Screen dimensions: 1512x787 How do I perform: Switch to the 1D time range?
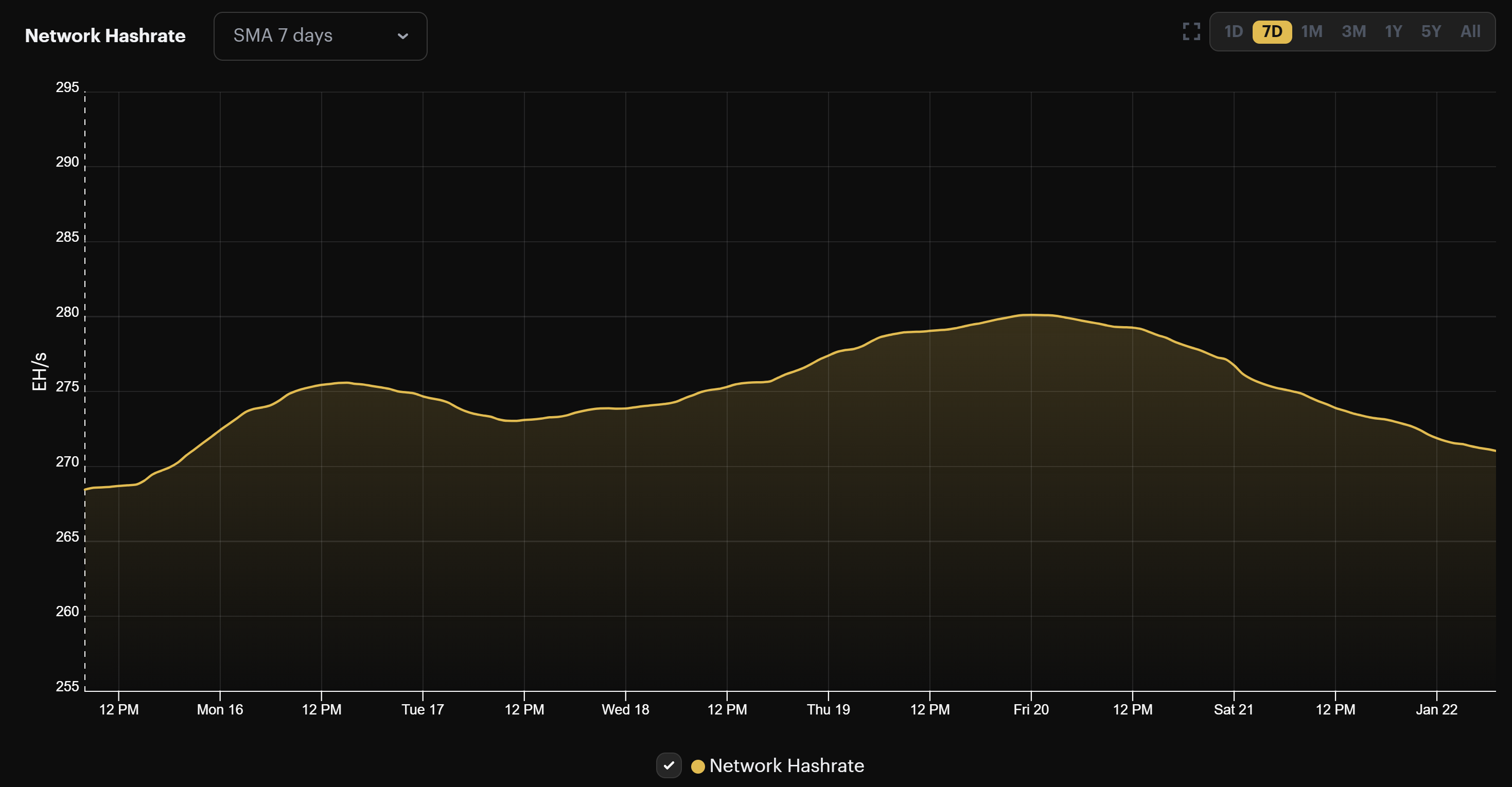coord(1234,31)
